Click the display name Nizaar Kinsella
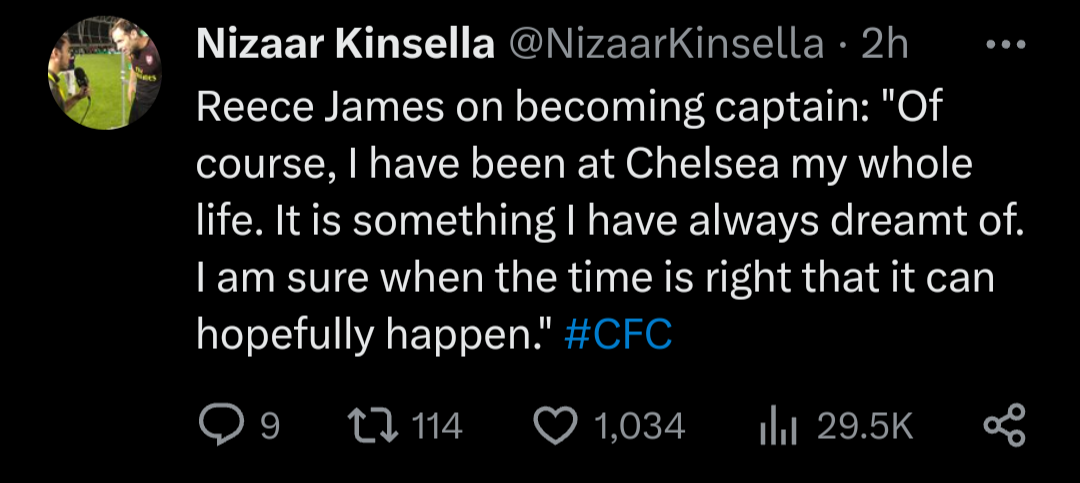 [347, 45]
